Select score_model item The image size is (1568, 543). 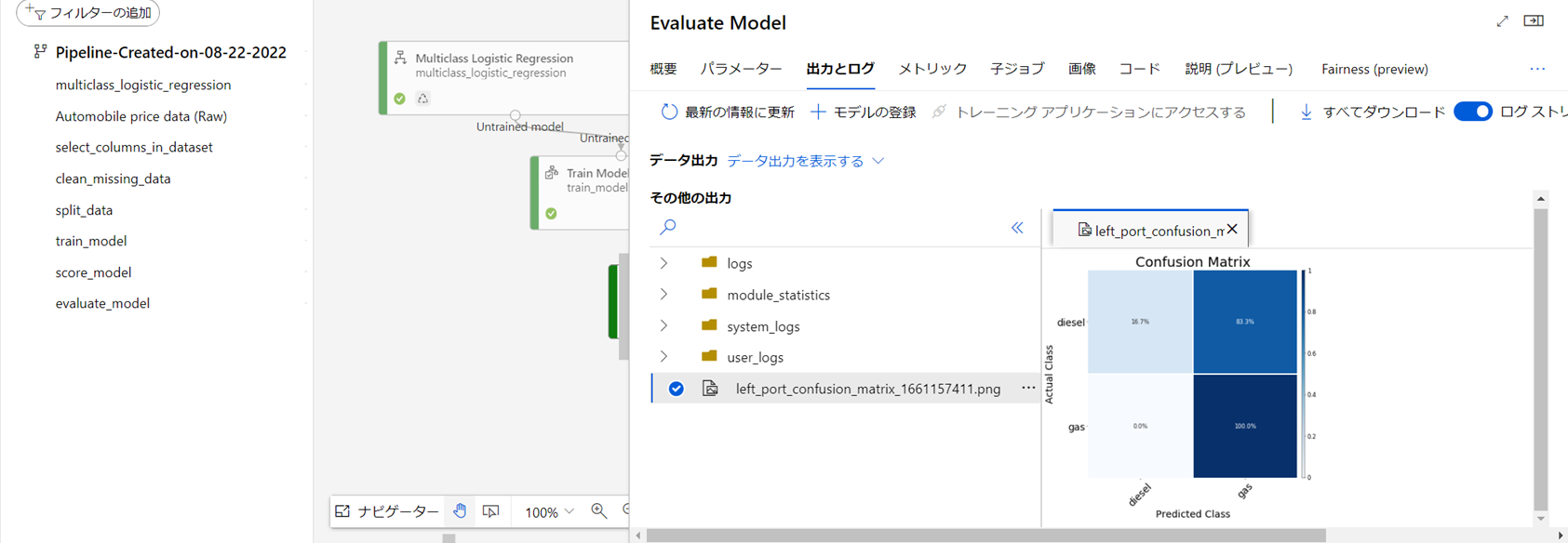tap(93, 272)
